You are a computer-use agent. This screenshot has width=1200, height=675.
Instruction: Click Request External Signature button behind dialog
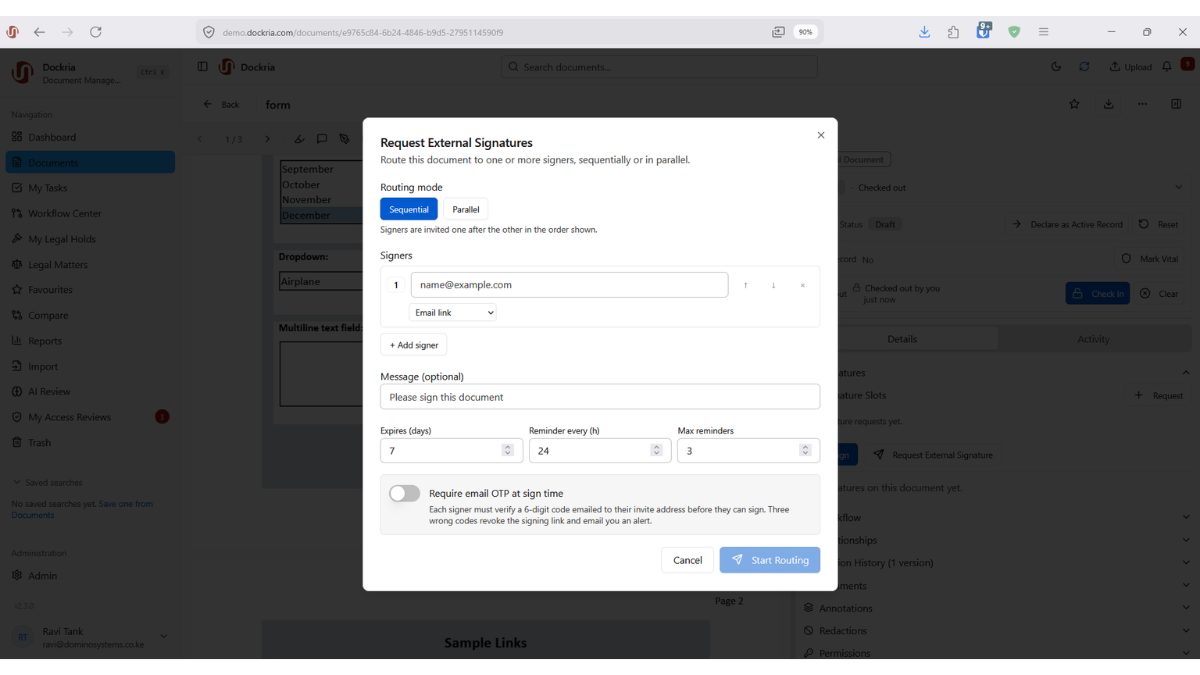[933, 455]
